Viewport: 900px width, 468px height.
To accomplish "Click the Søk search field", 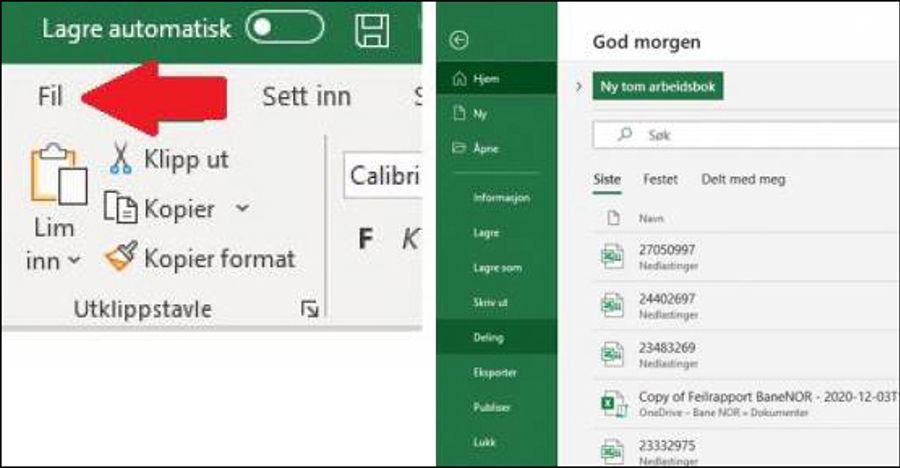I will point(740,134).
